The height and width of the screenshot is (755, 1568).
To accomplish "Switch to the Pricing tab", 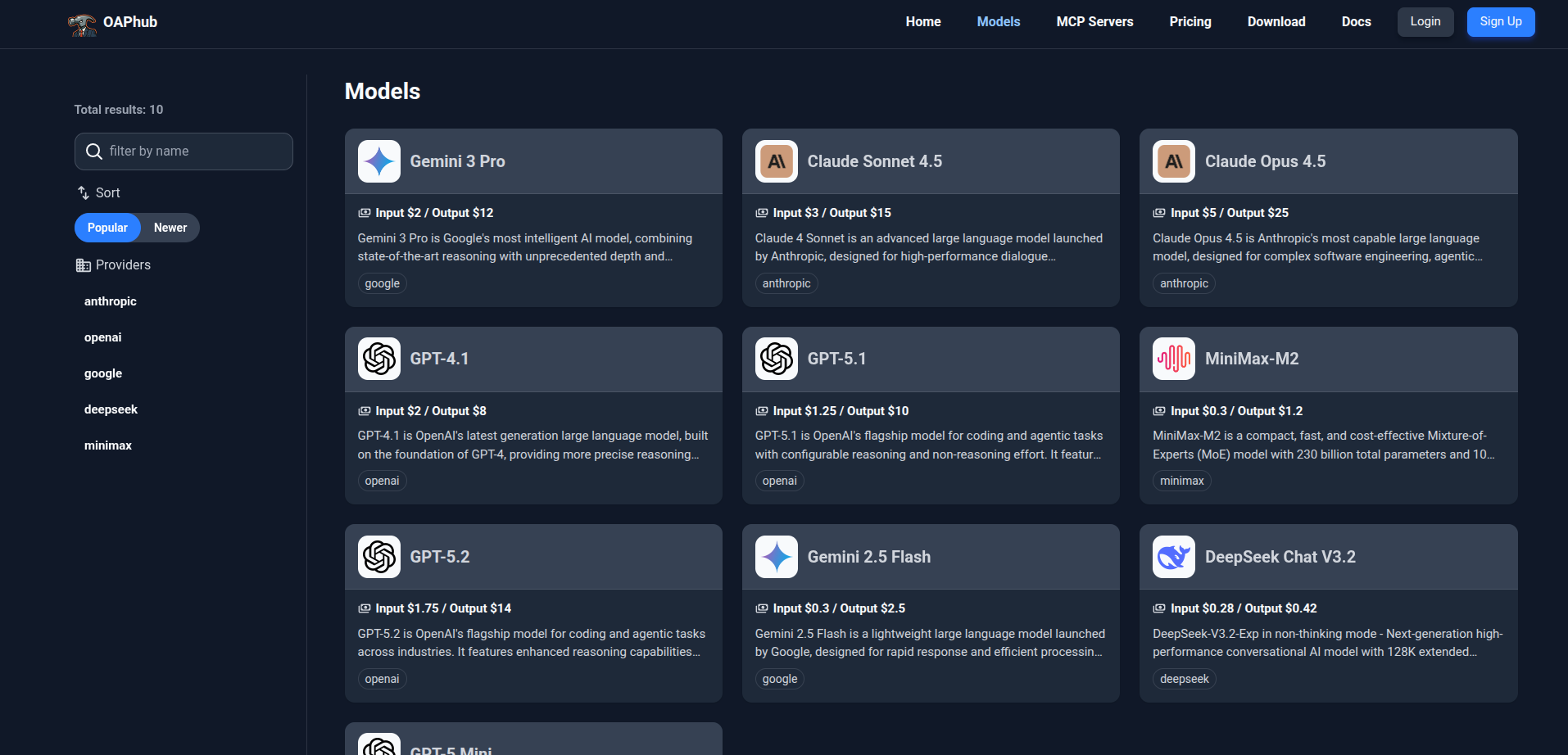I will click(x=1190, y=22).
